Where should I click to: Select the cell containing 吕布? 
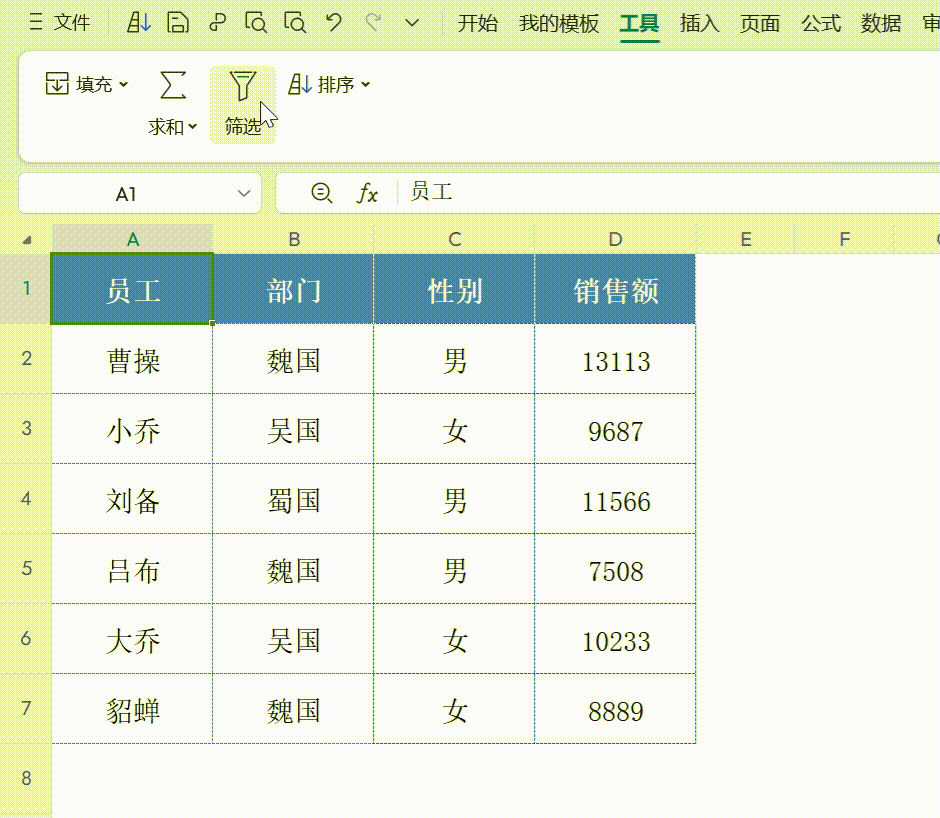point(132,569)
